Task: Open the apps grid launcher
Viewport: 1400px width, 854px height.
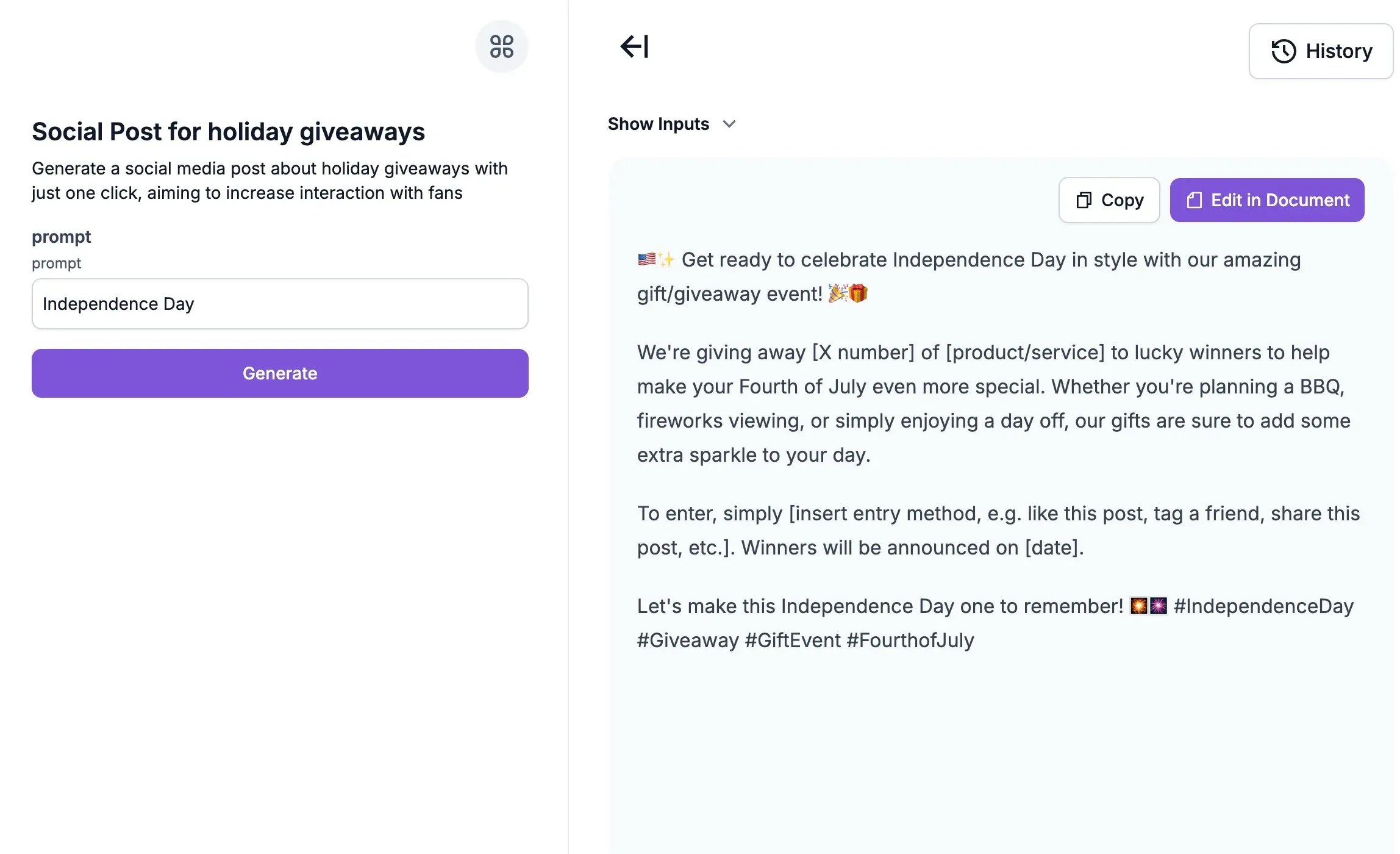Action: click(x=501, y=46)
